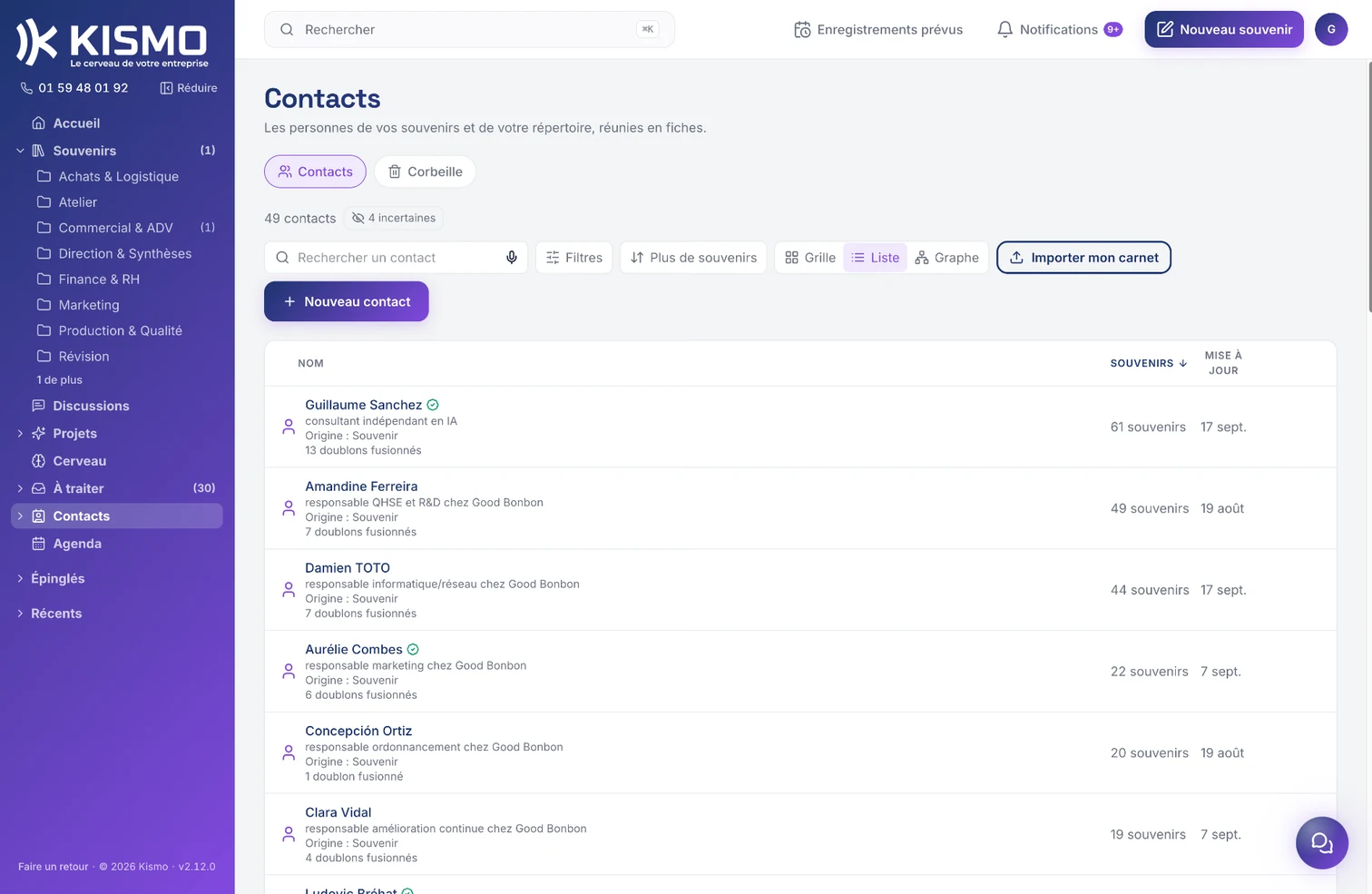Click Réduire to collapse sidebar

(189, 88)
